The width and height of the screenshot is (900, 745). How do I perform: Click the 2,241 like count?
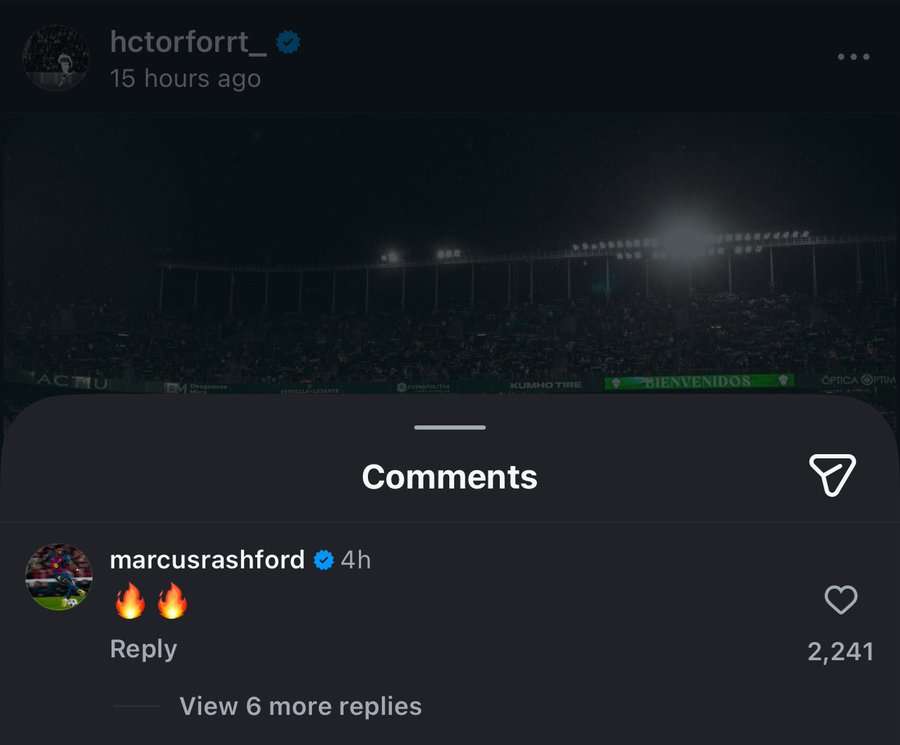coord(841,650)
